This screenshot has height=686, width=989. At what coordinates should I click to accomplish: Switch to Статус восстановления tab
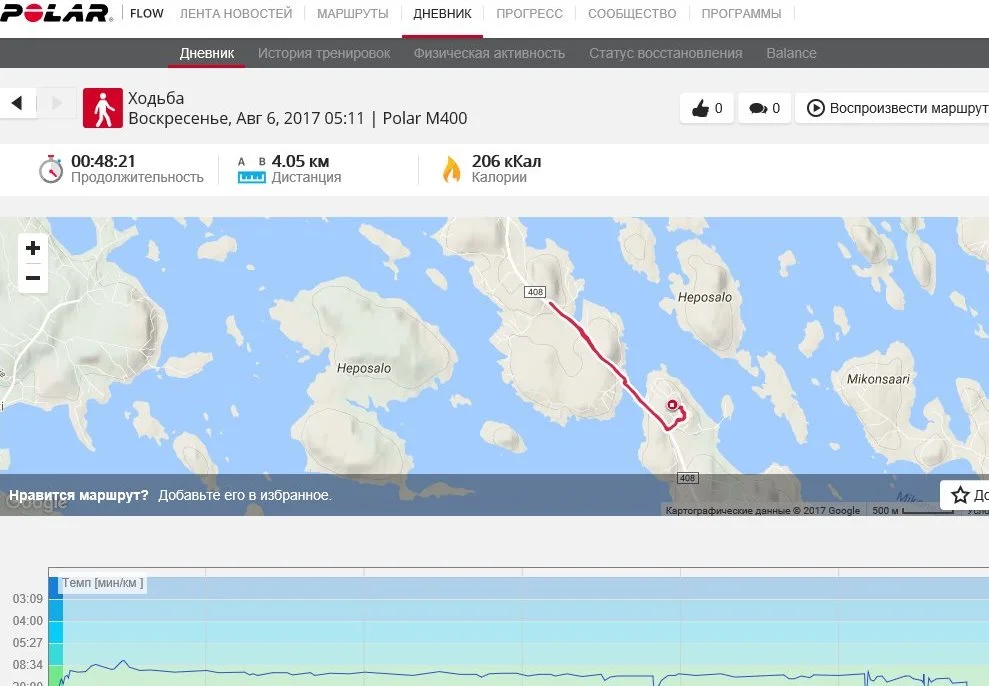[x=665, y=53]
